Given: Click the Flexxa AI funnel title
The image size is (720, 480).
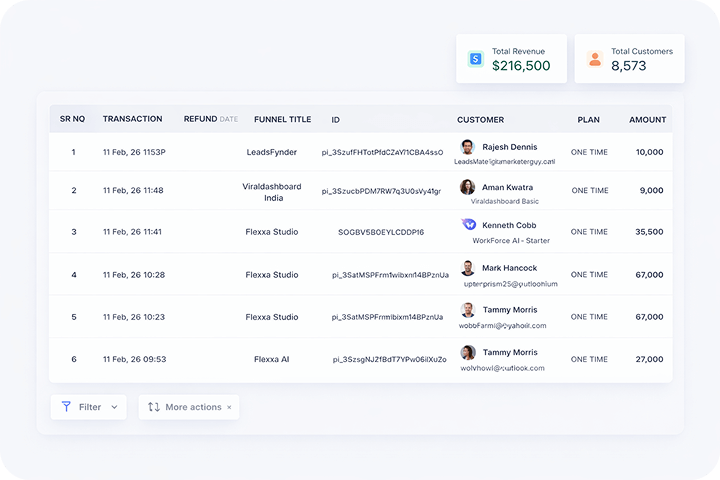Looking at the screenshot, I should click(x=271, y=359).
